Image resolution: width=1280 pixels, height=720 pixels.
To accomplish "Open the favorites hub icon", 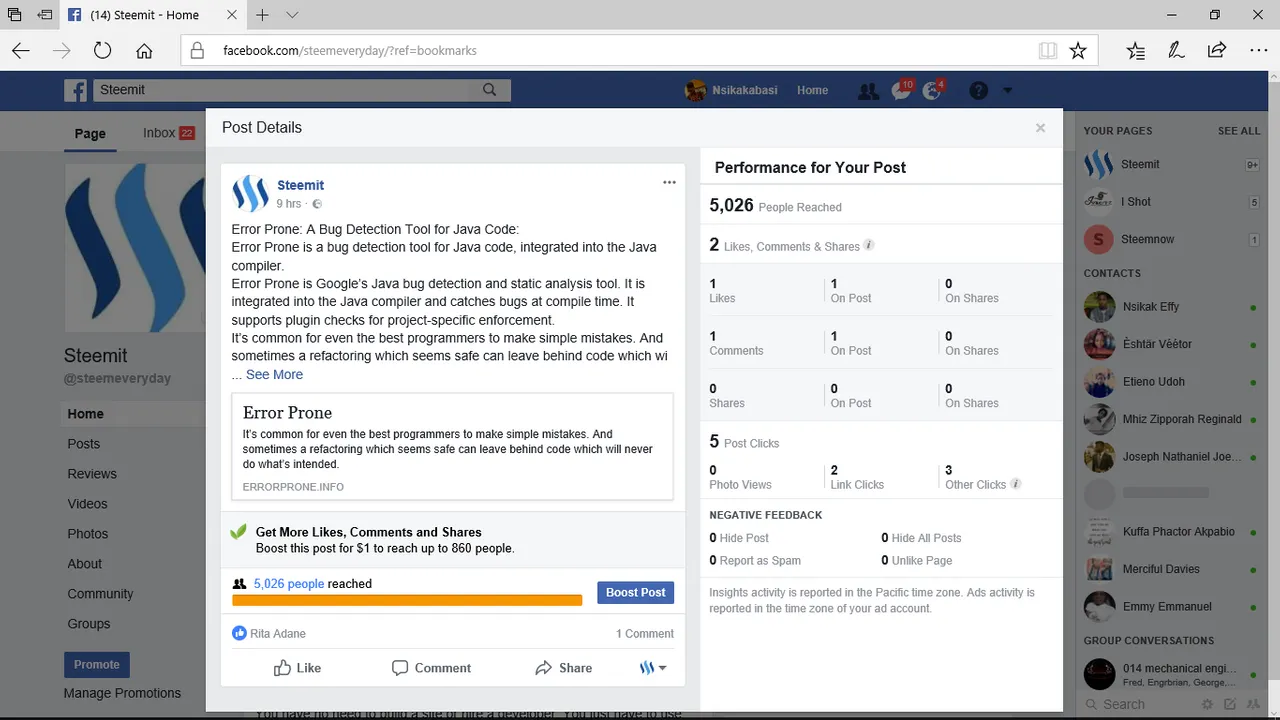I will 1136,51.
